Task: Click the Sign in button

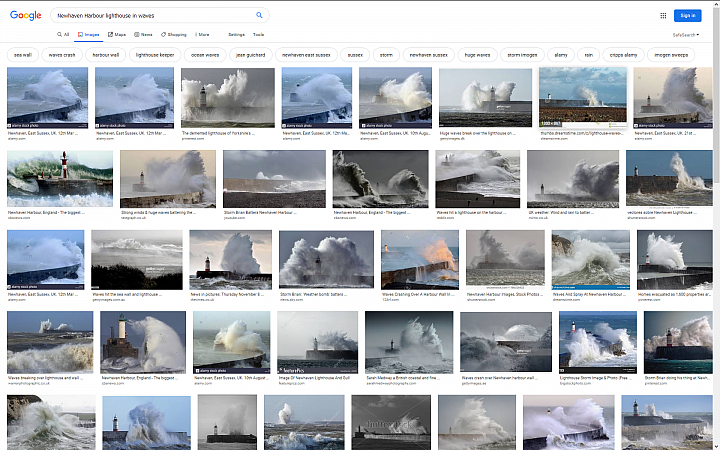Action: [687, 16]
